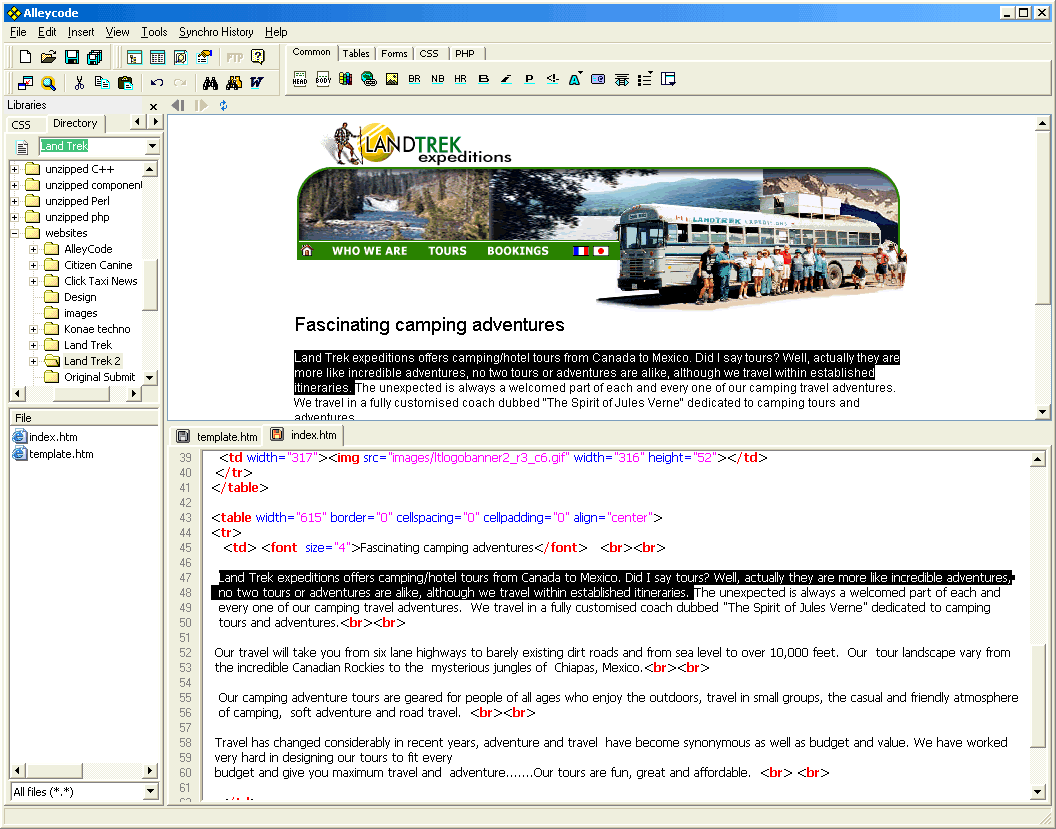Refresh the preview with the blue arrows icon
This screenshot has width=1056, height=829.
[x=223, y=106]
